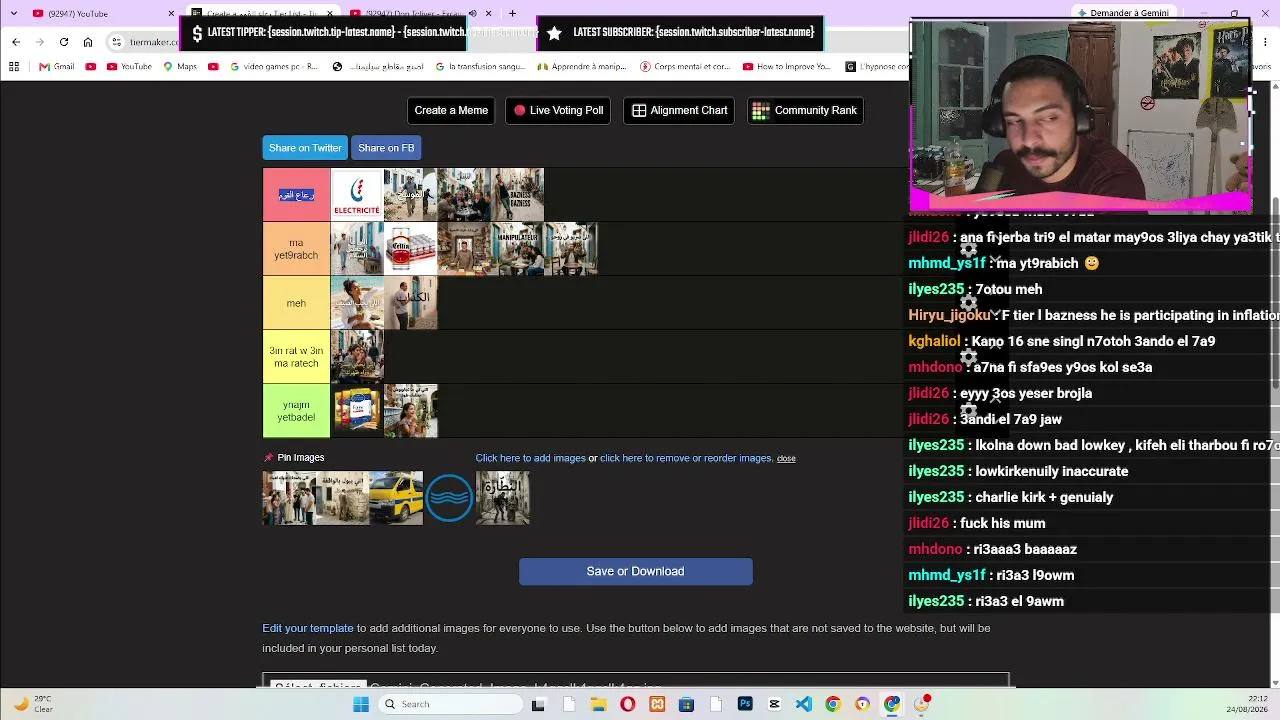Screen dimensions: 1280x720
Task: Pick the cafe group image in fourth tier
Action: (x=357, y=357)
